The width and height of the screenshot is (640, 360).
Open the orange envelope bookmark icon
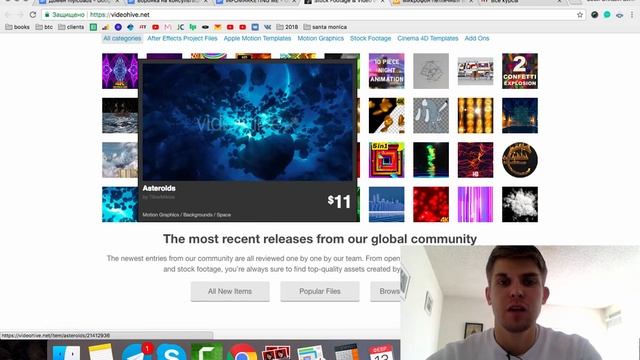click(218, 27)
